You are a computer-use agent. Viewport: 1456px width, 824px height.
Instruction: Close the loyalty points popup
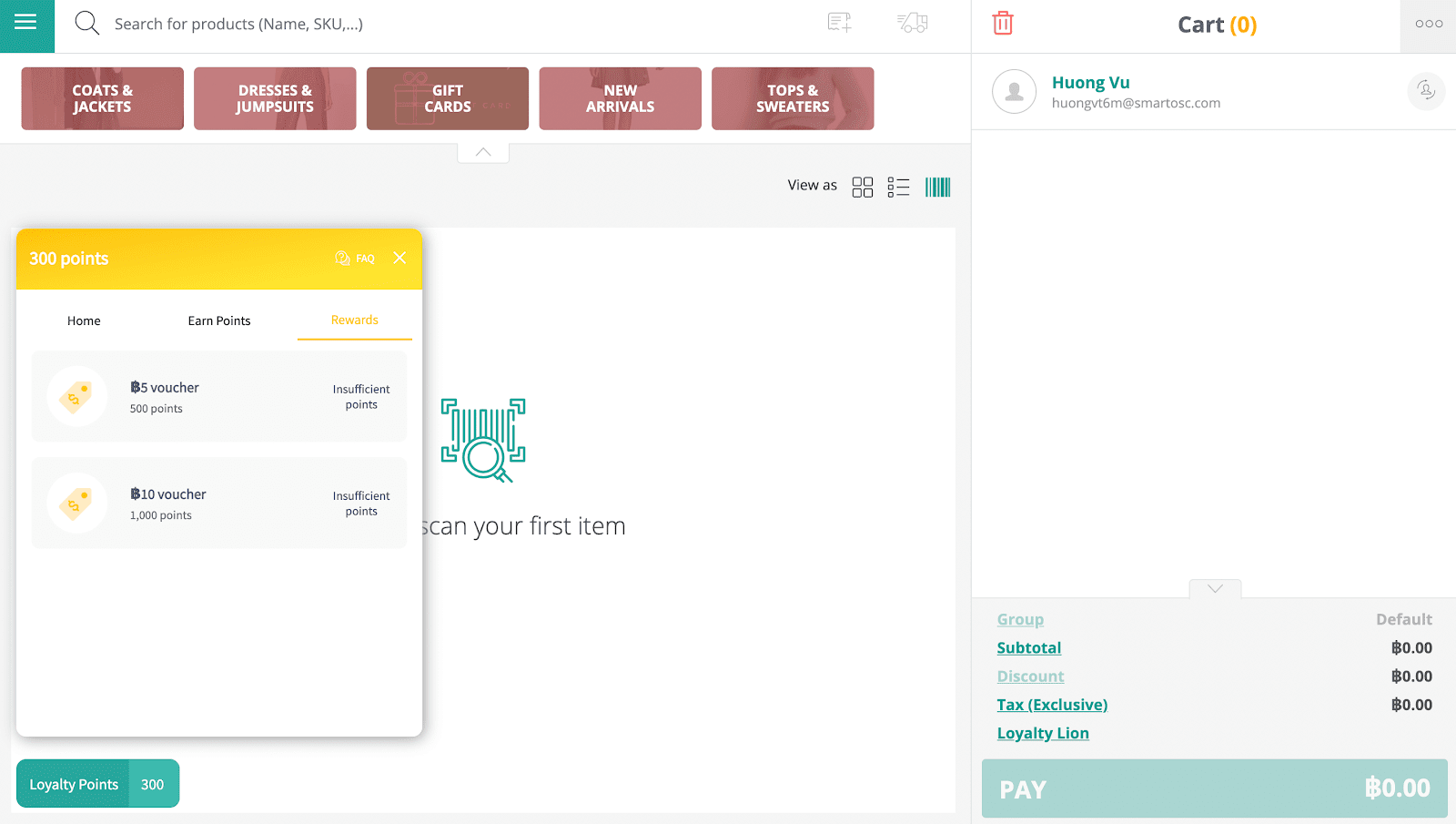pos(399,259)
